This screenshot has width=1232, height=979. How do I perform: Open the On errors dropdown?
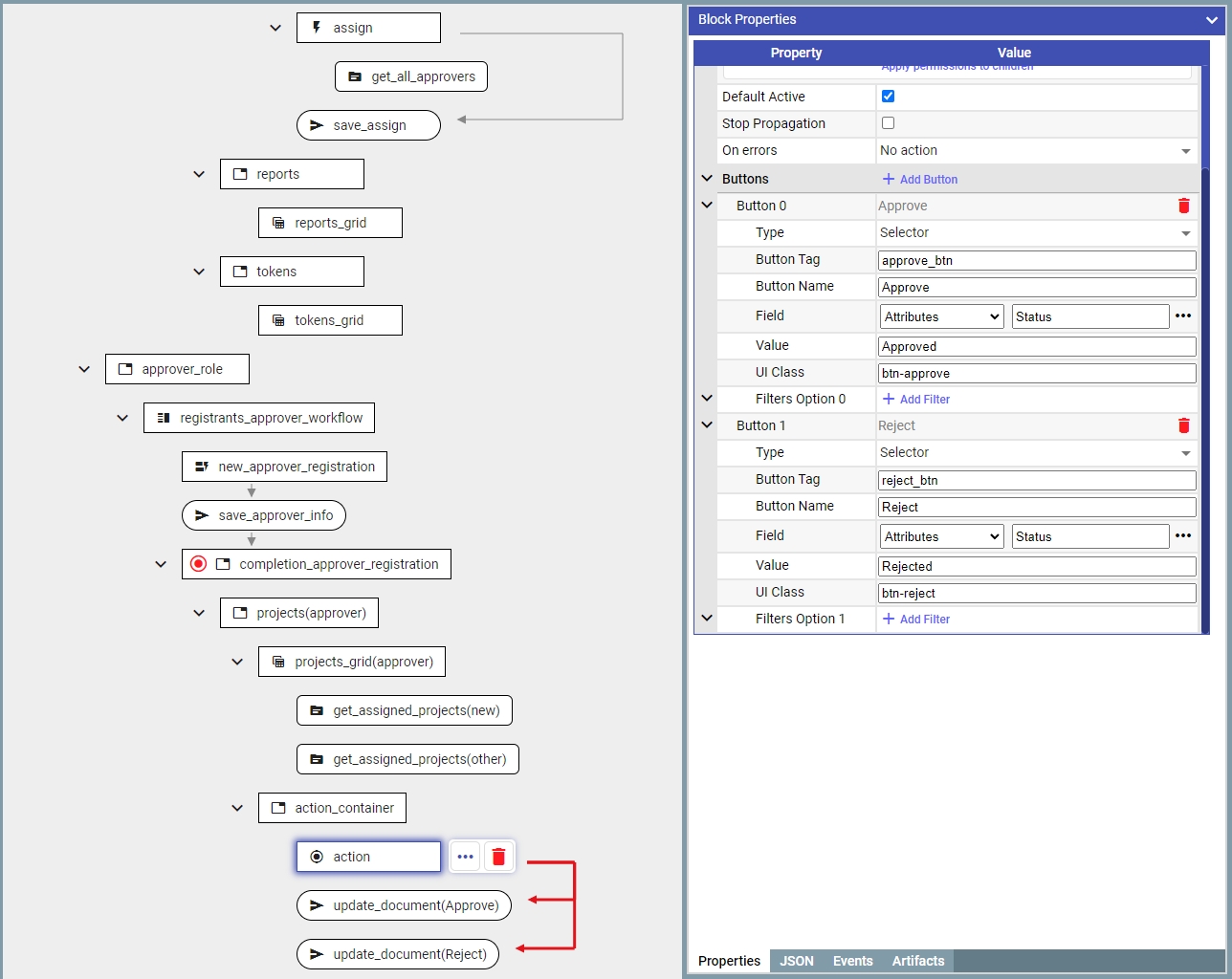point(1036,151)
